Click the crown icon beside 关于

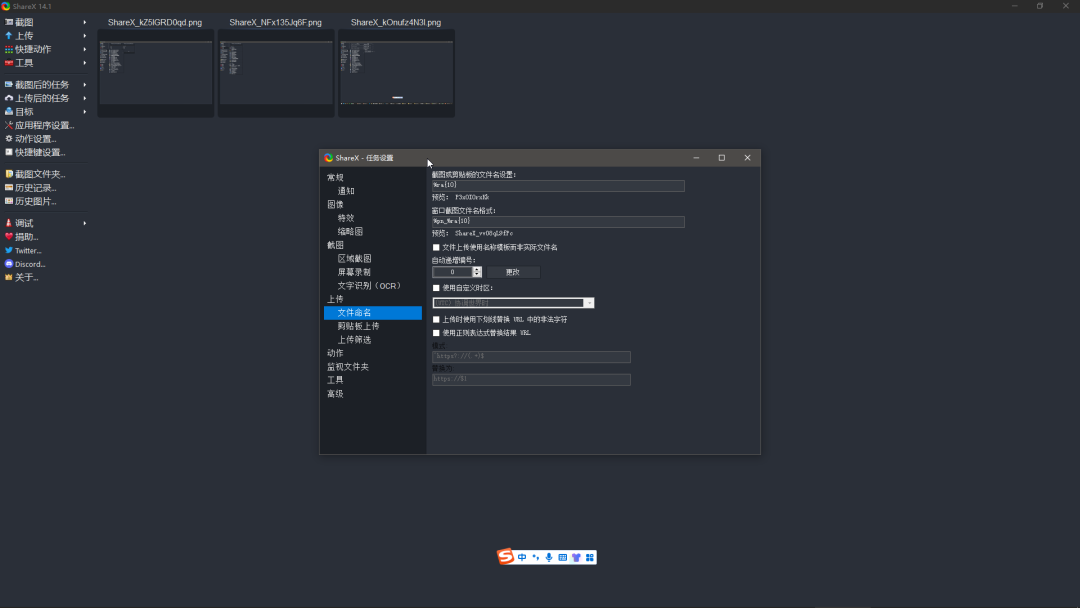(x=9, y=277)
